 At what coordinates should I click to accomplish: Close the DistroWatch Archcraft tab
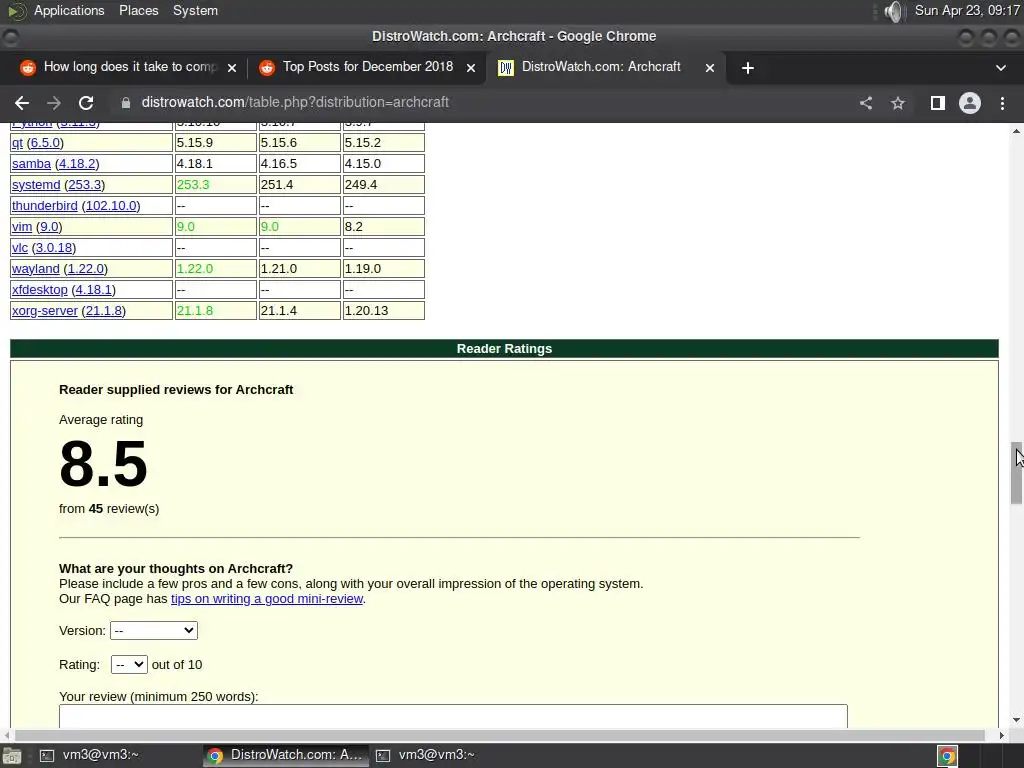pyautogui.click(x=710, y=68)
